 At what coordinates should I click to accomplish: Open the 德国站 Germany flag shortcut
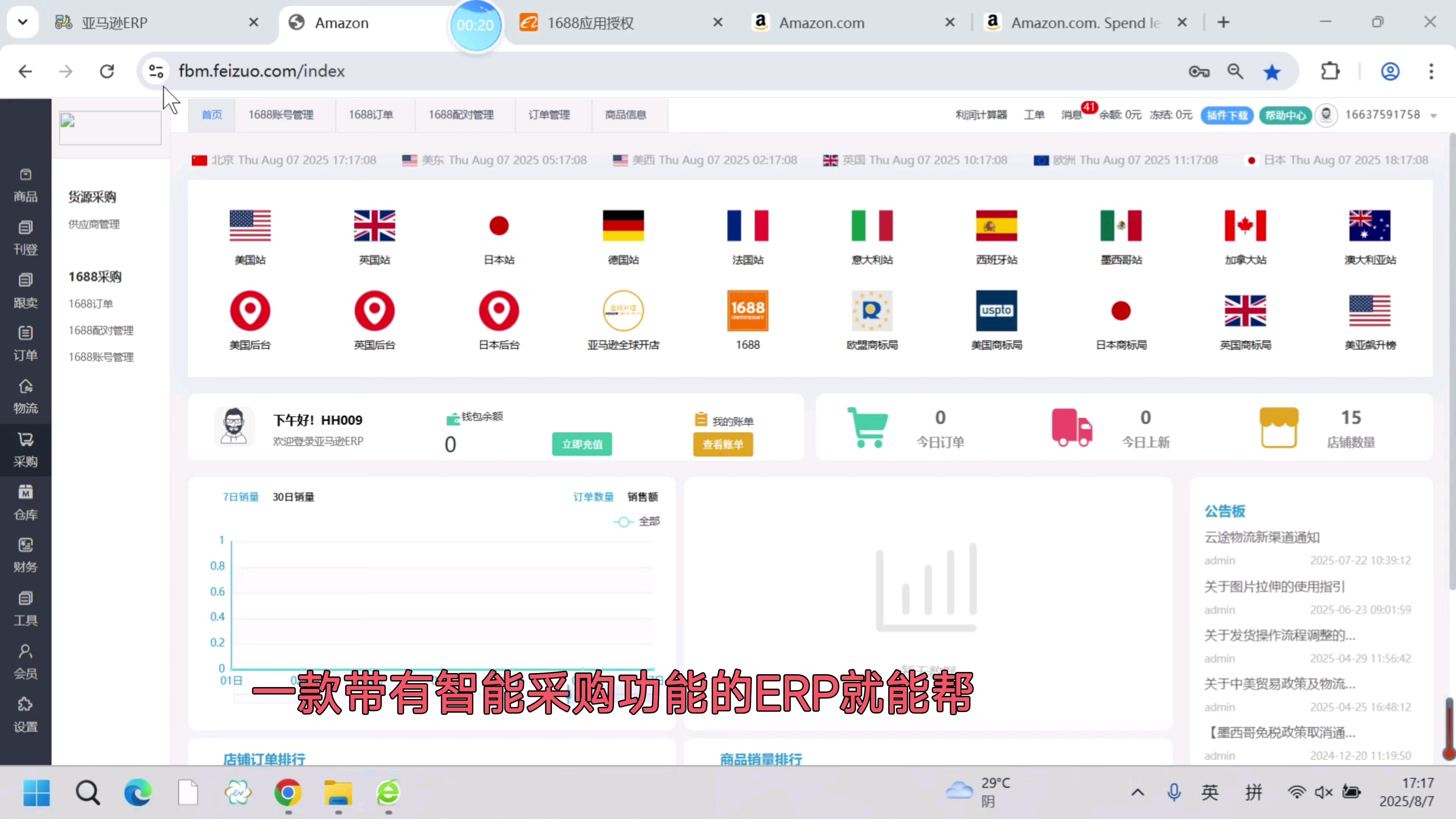point(623,226)
